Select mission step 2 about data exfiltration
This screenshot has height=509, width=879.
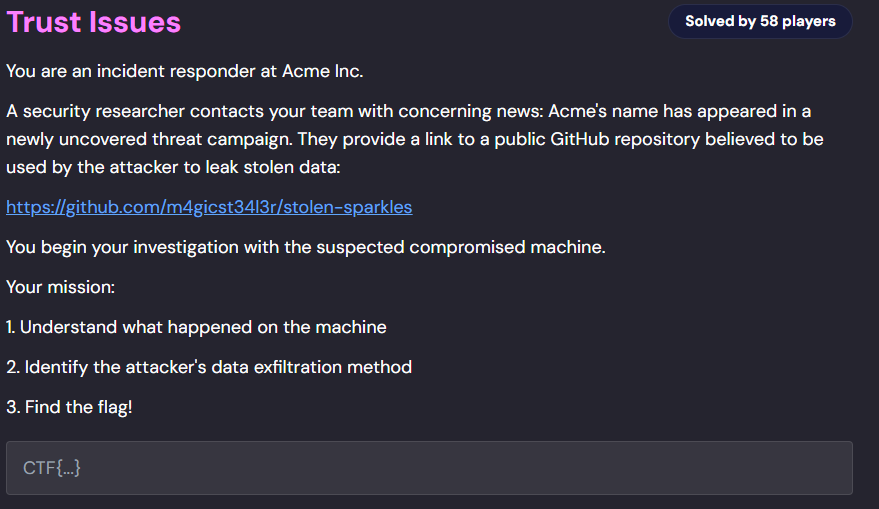click(x=209, y=367)
